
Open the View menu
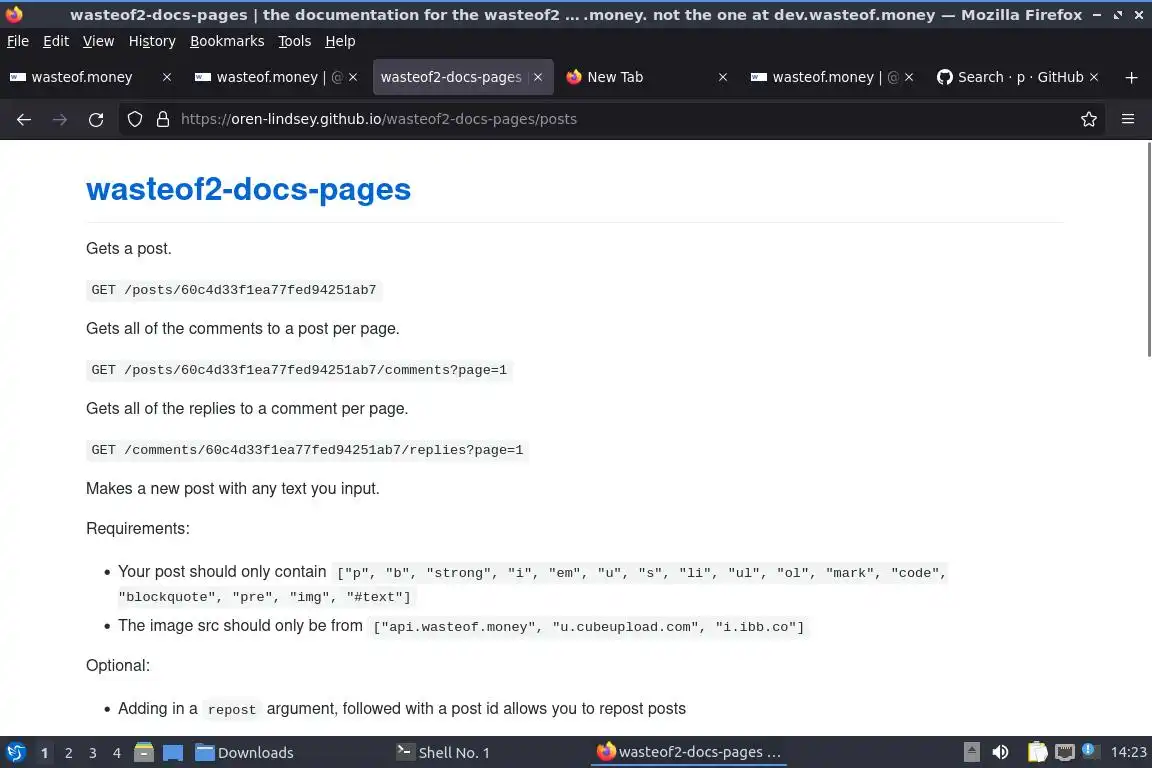[x=98, y=41]
